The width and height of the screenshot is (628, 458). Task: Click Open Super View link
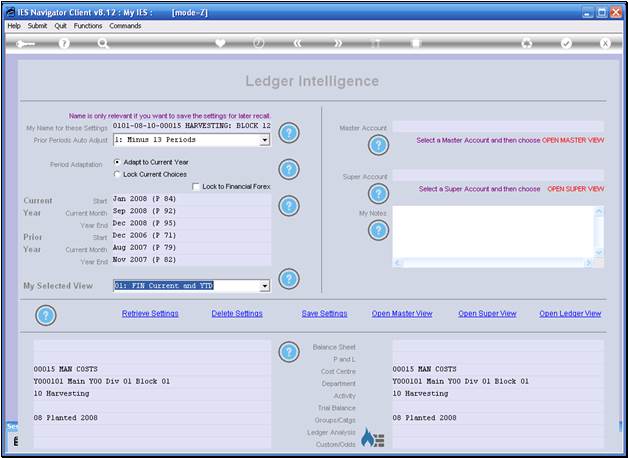[487, 313]
